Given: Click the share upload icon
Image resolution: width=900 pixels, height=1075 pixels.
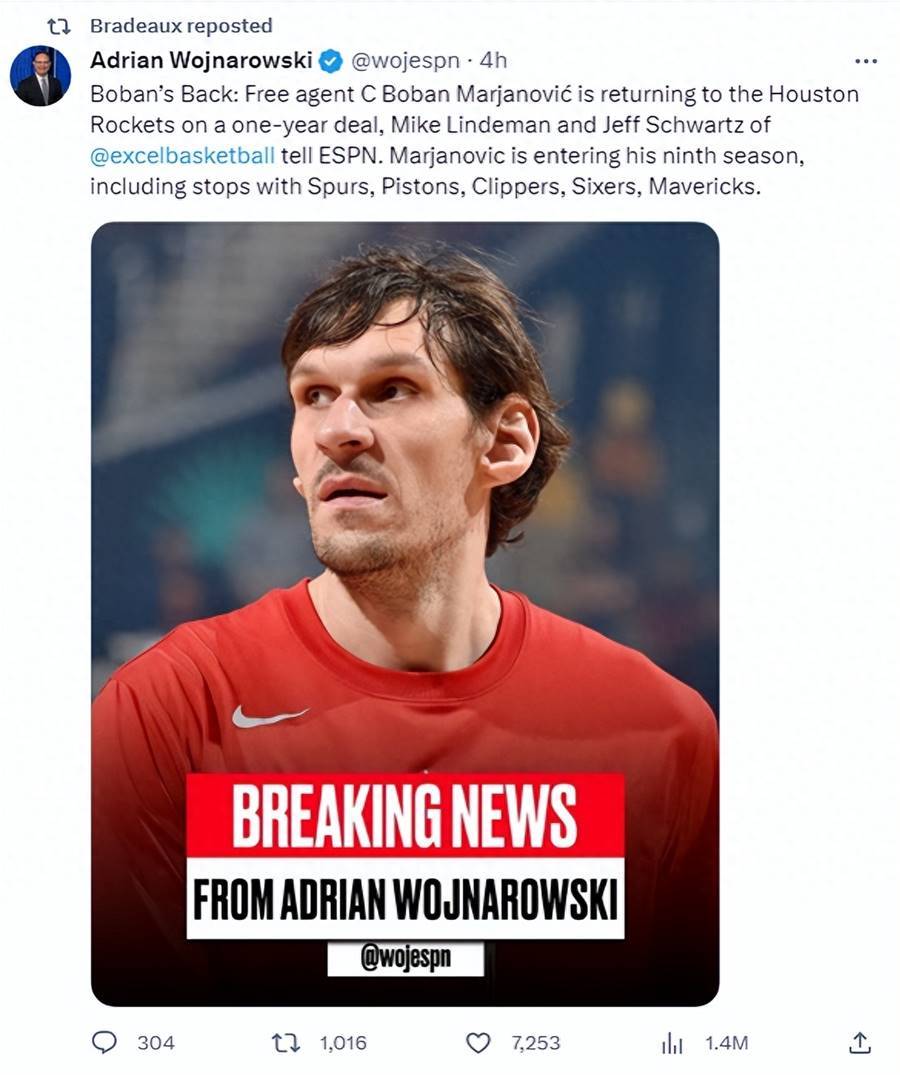Looking at the screenshot, I should [x=860, y=1042].
